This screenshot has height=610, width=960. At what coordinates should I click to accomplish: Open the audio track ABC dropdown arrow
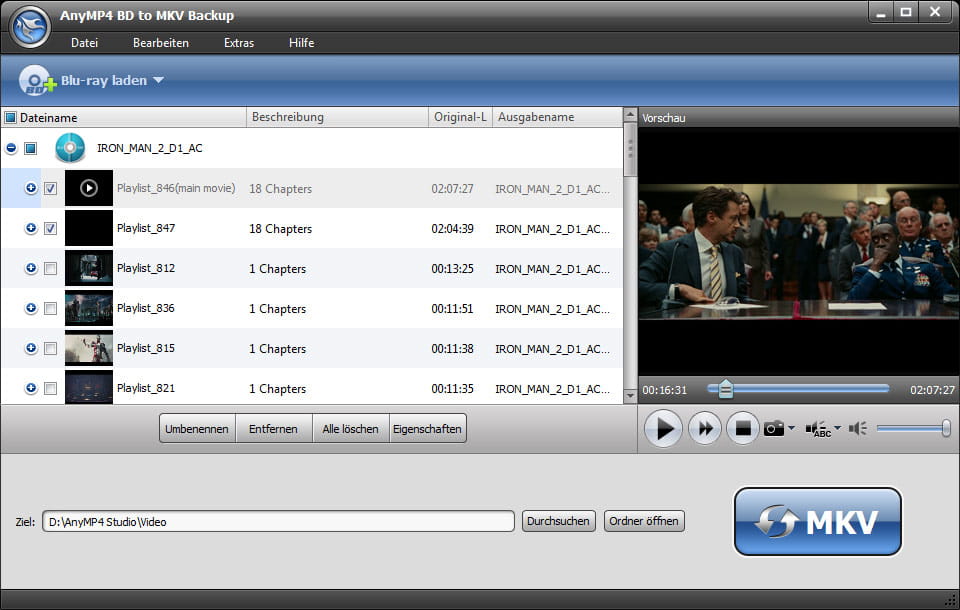[838, 427]
